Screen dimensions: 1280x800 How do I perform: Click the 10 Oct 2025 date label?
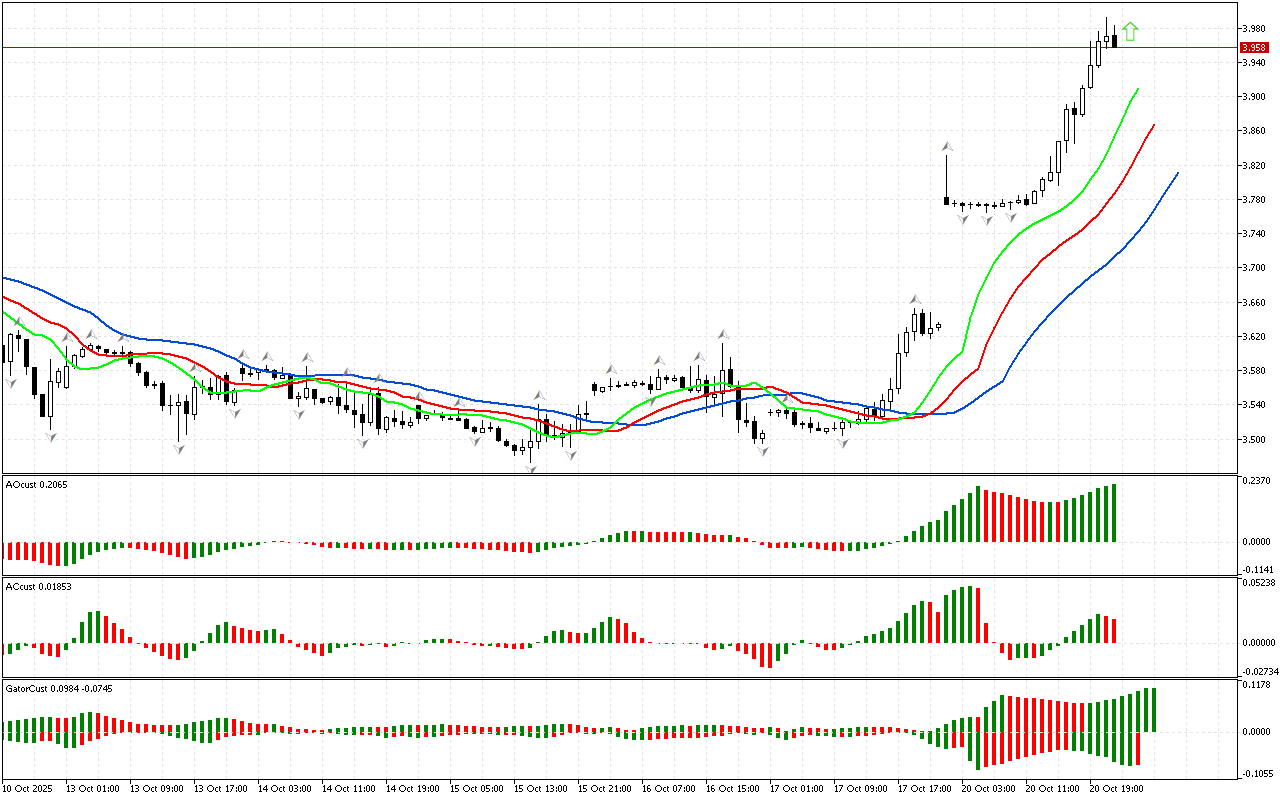(x=27, y=789)
